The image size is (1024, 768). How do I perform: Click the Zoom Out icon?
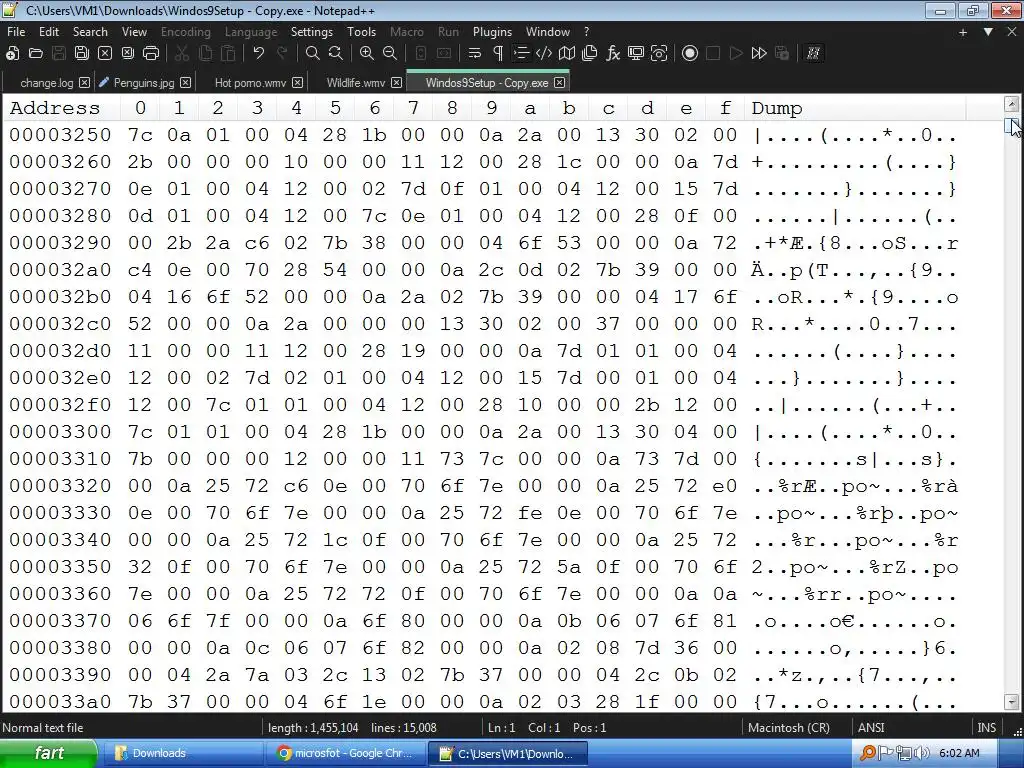coord(390,54)
